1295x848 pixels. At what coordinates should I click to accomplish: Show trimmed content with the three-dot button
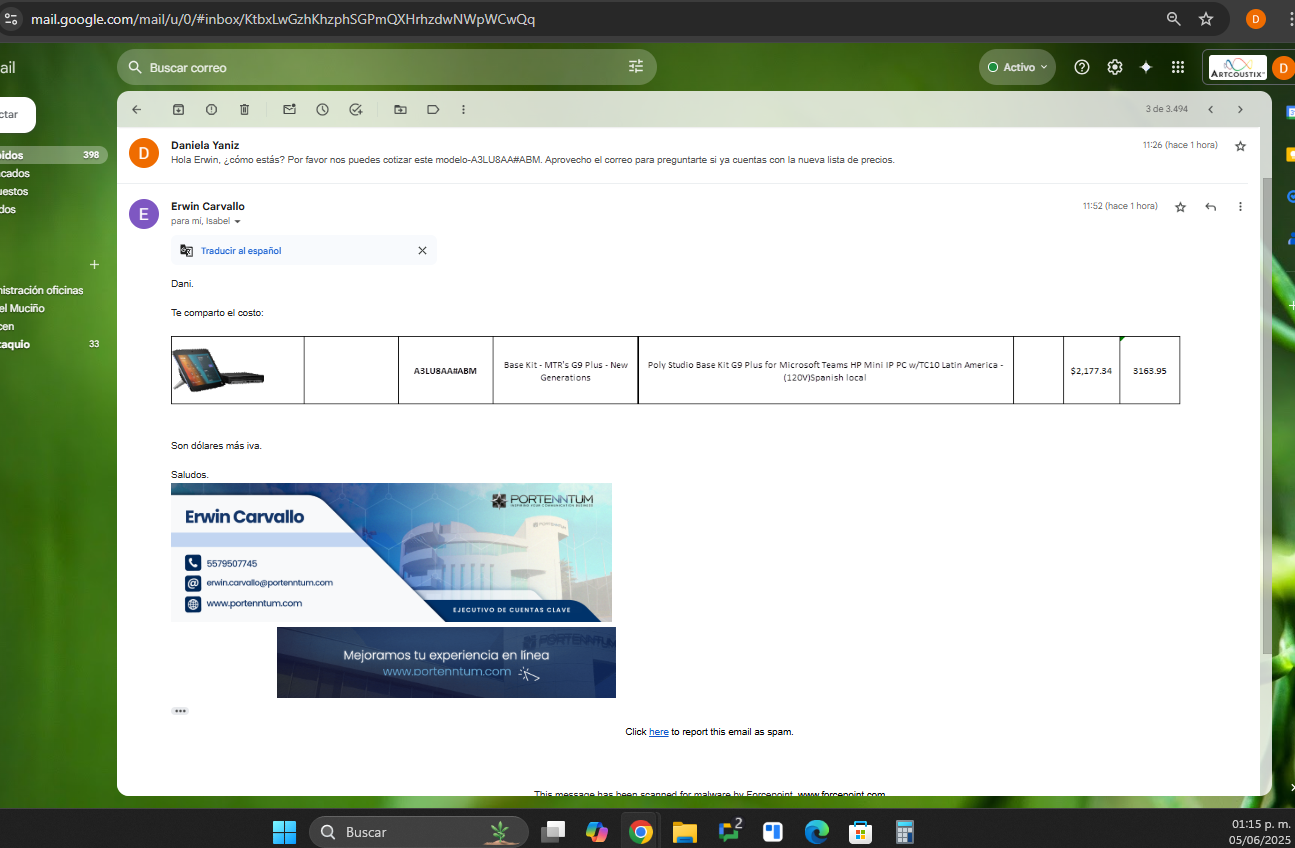pos(180,711)
